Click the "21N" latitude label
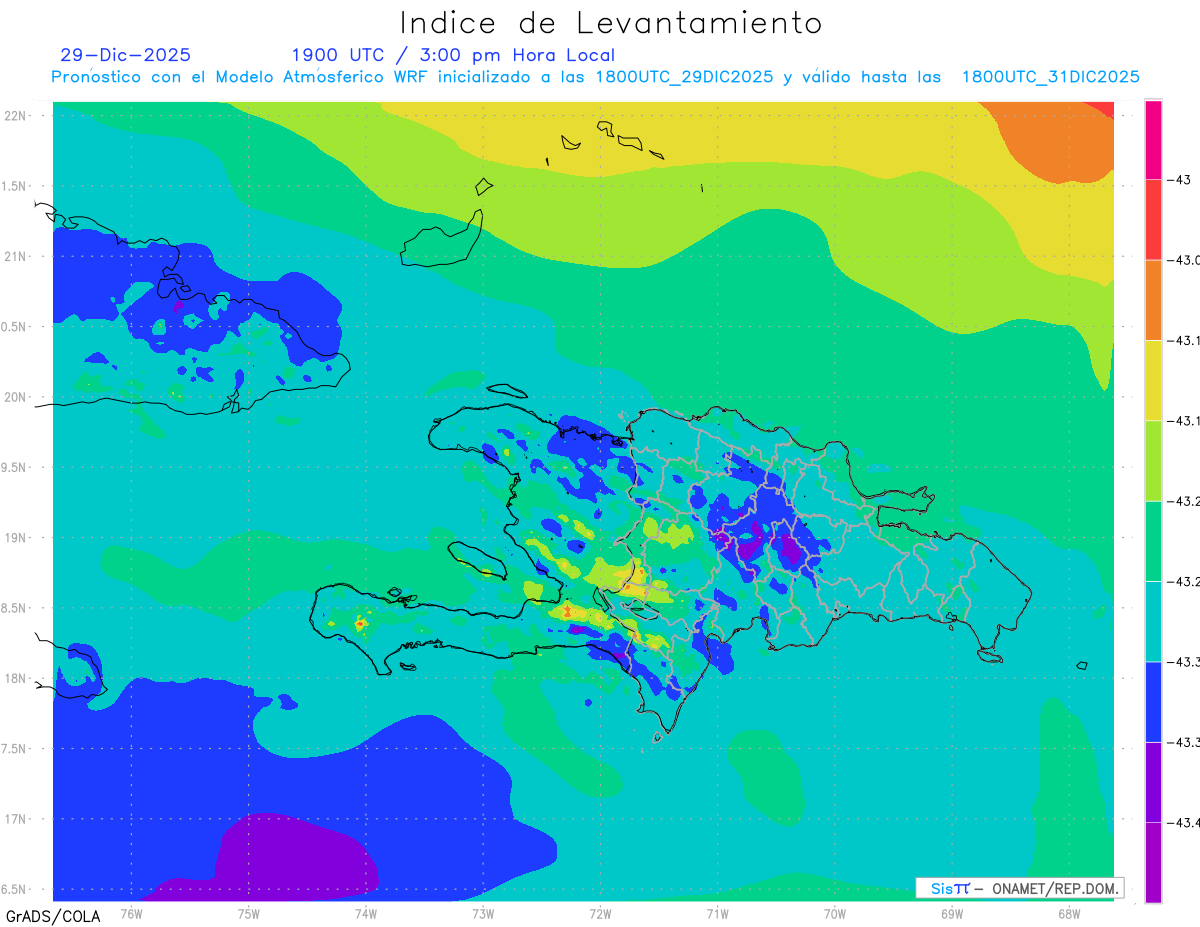1200x927 pixels. click(17, 256)
